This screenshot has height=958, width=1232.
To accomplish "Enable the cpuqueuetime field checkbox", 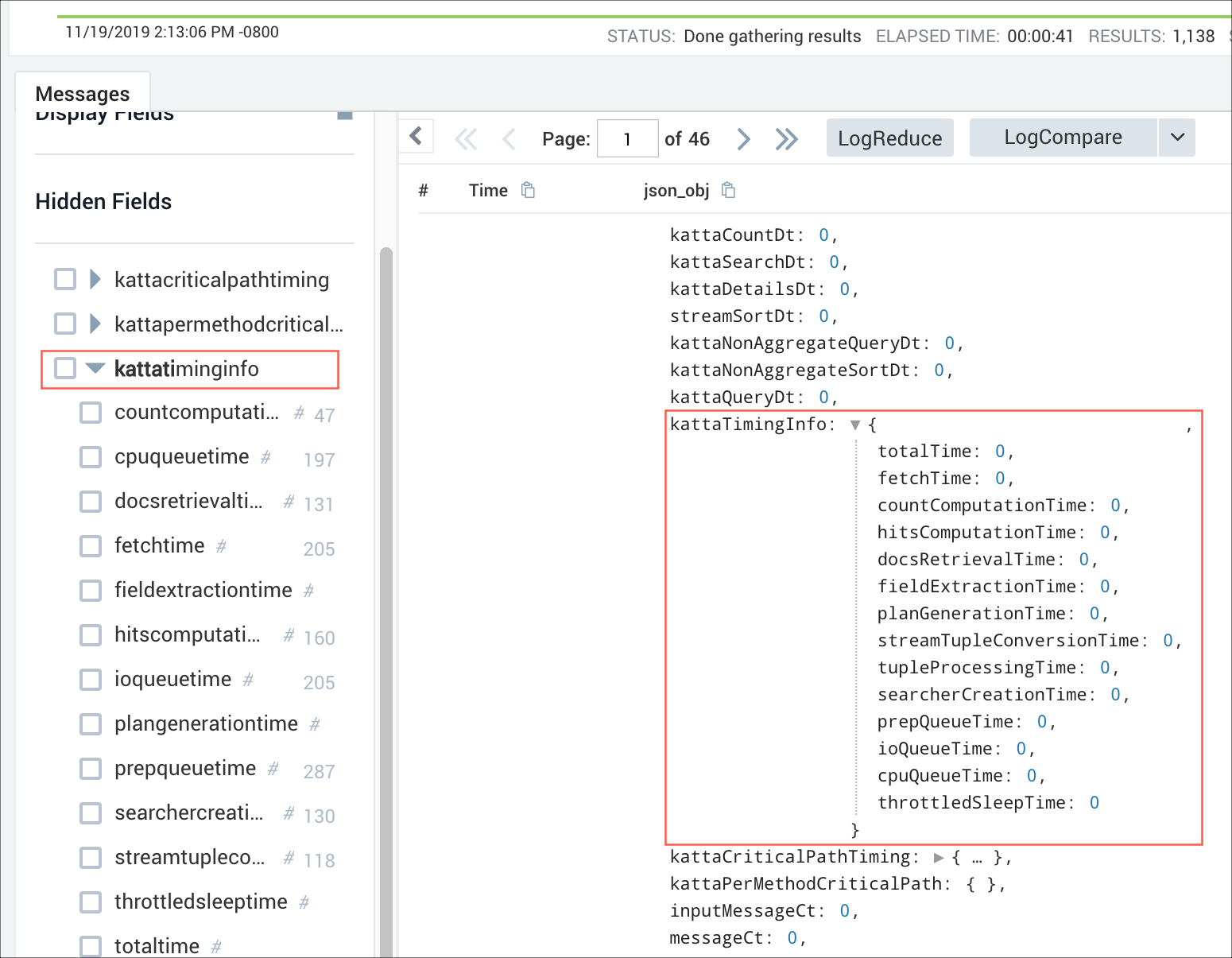I will tap(90, 457).
